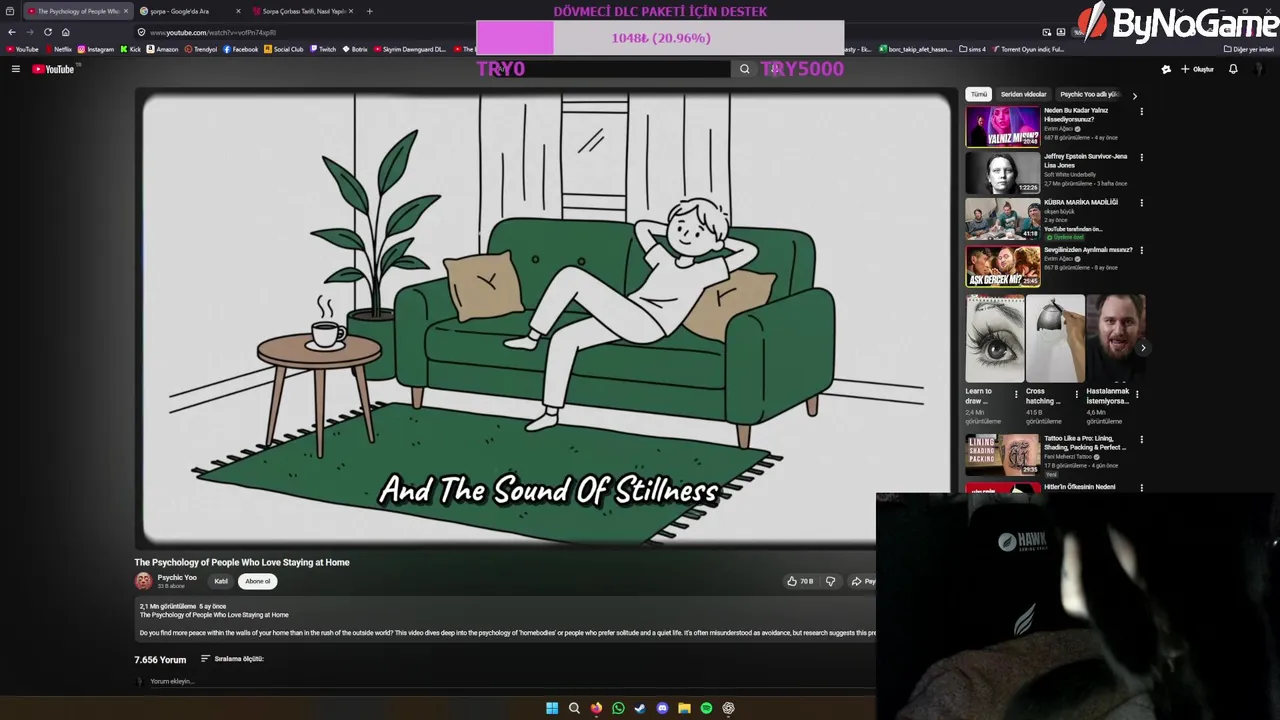This screenshot has height=720, width=1280.
Task: Dislike the video with thumbs down
Action: [x=830, y=581]
